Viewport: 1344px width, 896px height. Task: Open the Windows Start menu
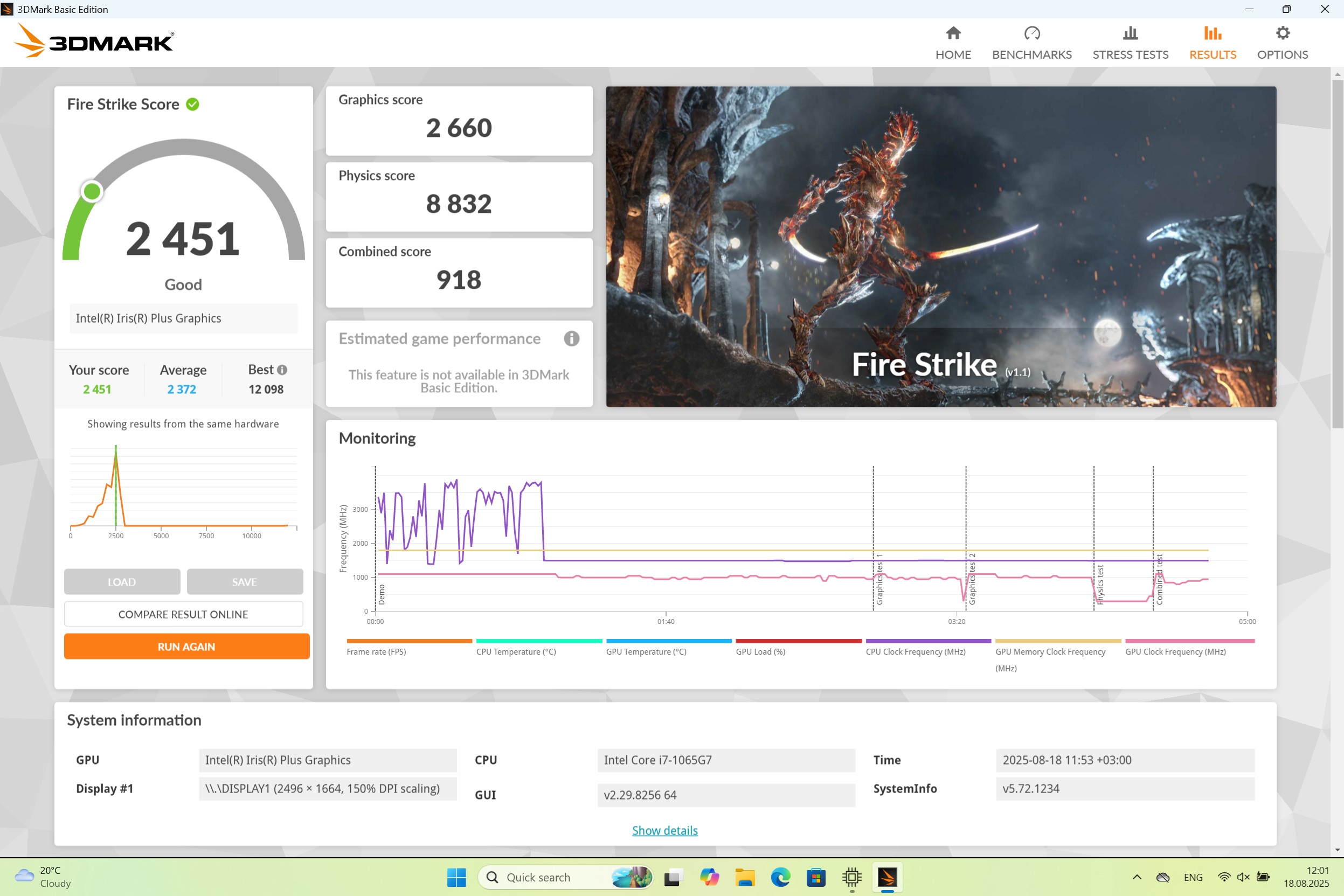pyautogui.click(x=456, y=877)
